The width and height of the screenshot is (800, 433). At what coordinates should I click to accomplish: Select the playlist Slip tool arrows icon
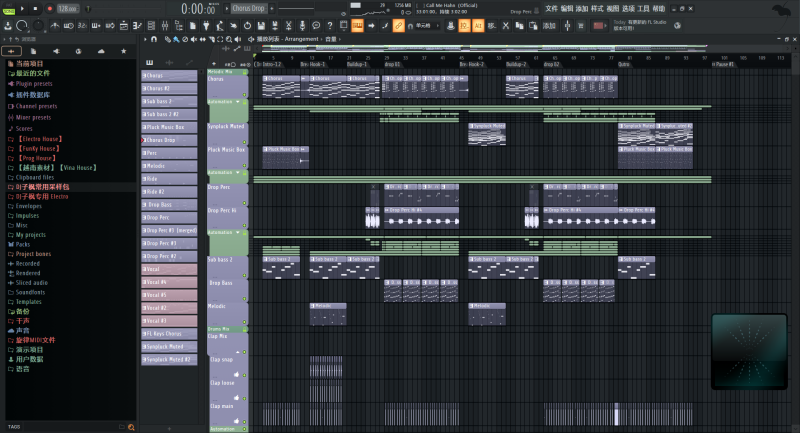point(203,39)
